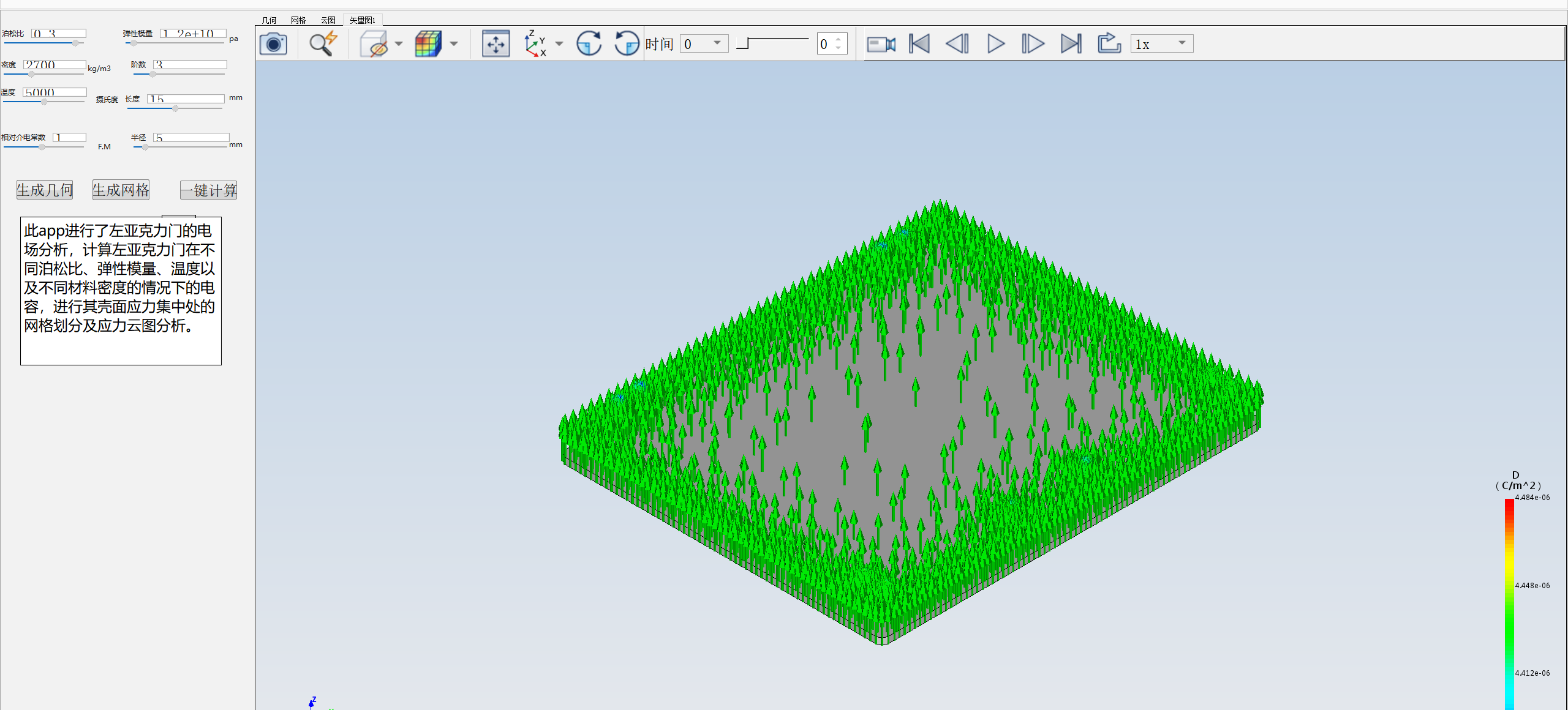
Task: Click the 阶数 input field
Action: coord(190,64)
